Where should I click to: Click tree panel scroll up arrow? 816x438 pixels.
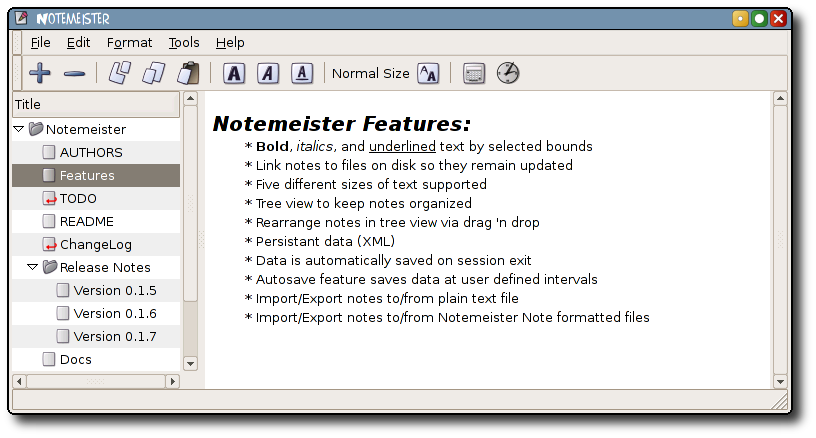click(x=190, y=98)
